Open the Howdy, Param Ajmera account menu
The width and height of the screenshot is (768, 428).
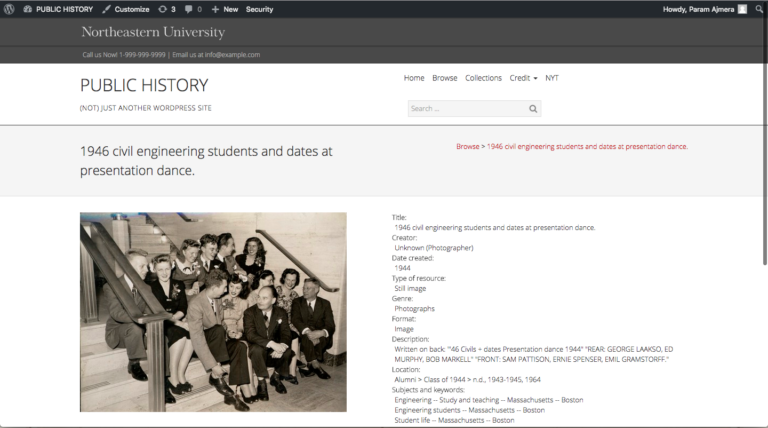pyautogui.click(x=698, y=9)
